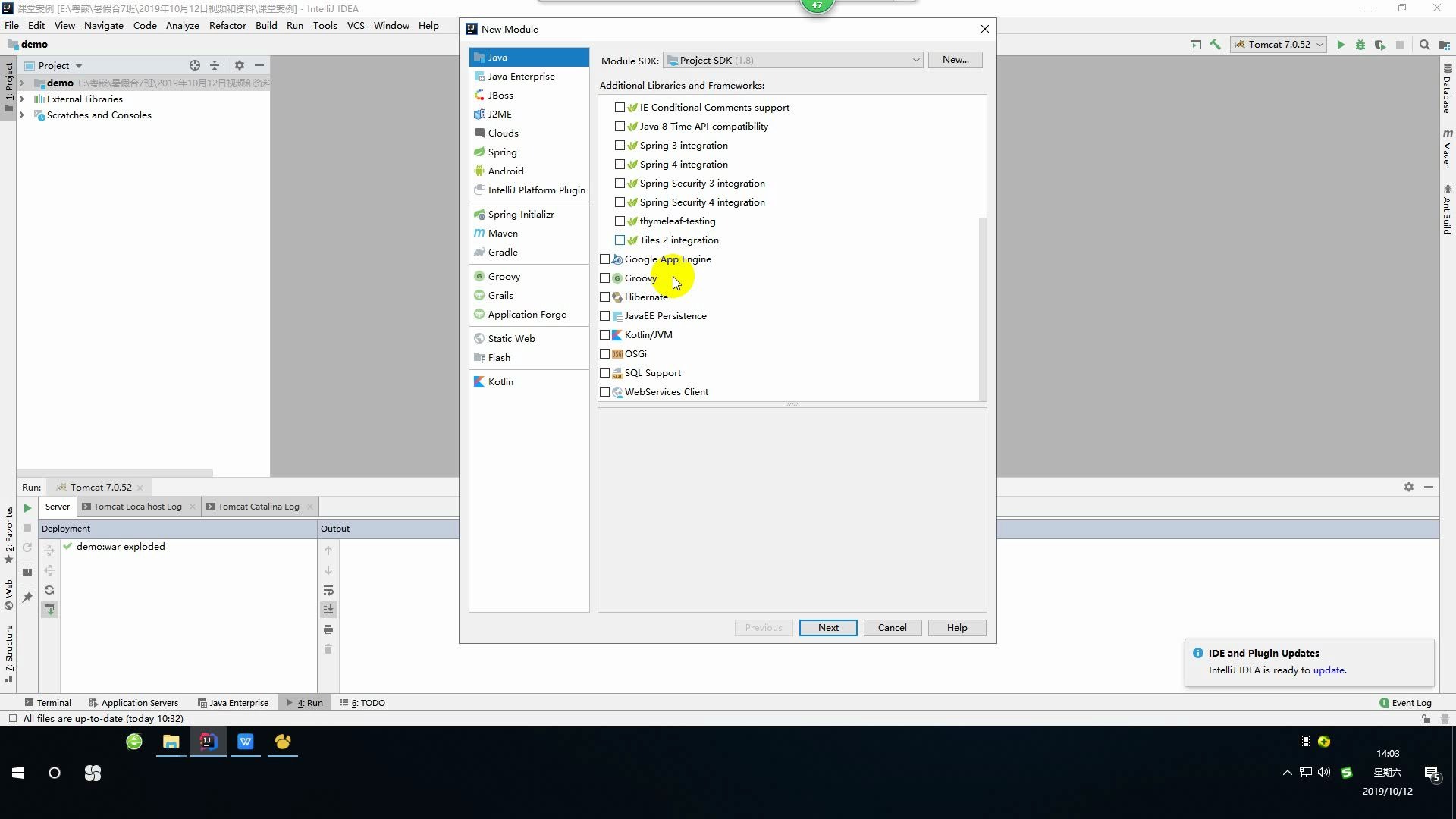This screenshot has height=819, width=1456.
Task: Enable Hibernate framework checkbox
Action: pyautogui.click(x=606, y=297)
